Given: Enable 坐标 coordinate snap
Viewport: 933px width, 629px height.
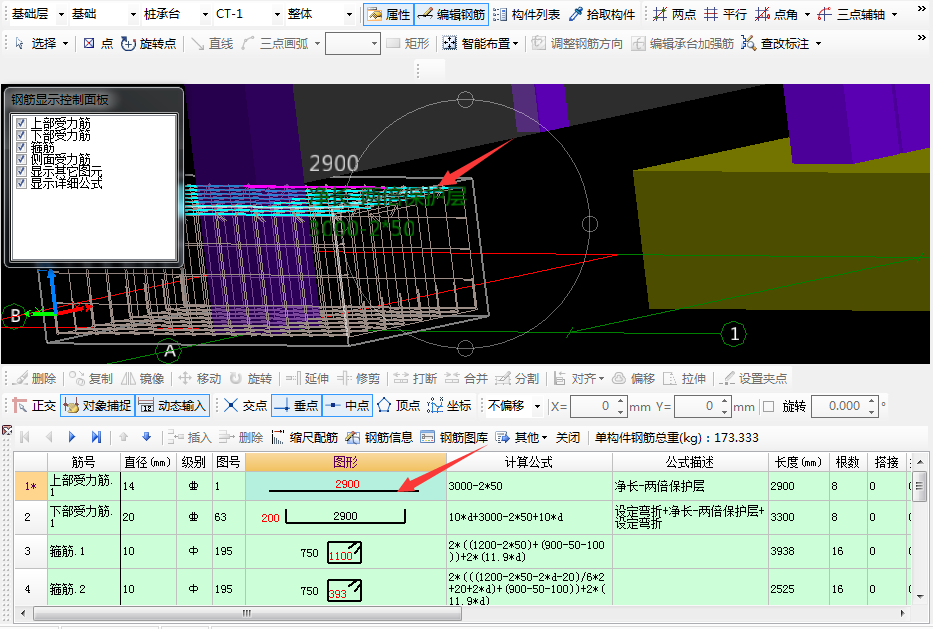Looking at the screenshot, I should [x=449, y=406].
